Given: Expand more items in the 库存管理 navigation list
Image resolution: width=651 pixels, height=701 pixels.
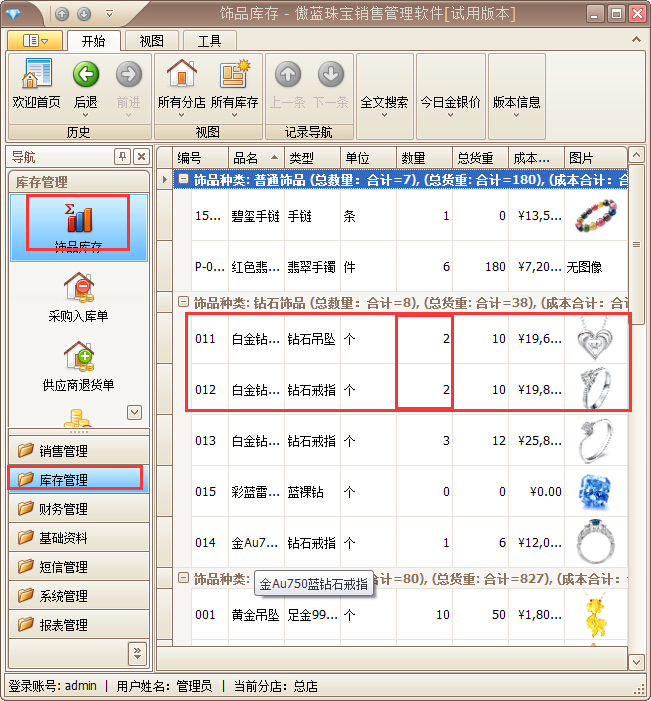Looking at the screenshot, I should [135, 412].
